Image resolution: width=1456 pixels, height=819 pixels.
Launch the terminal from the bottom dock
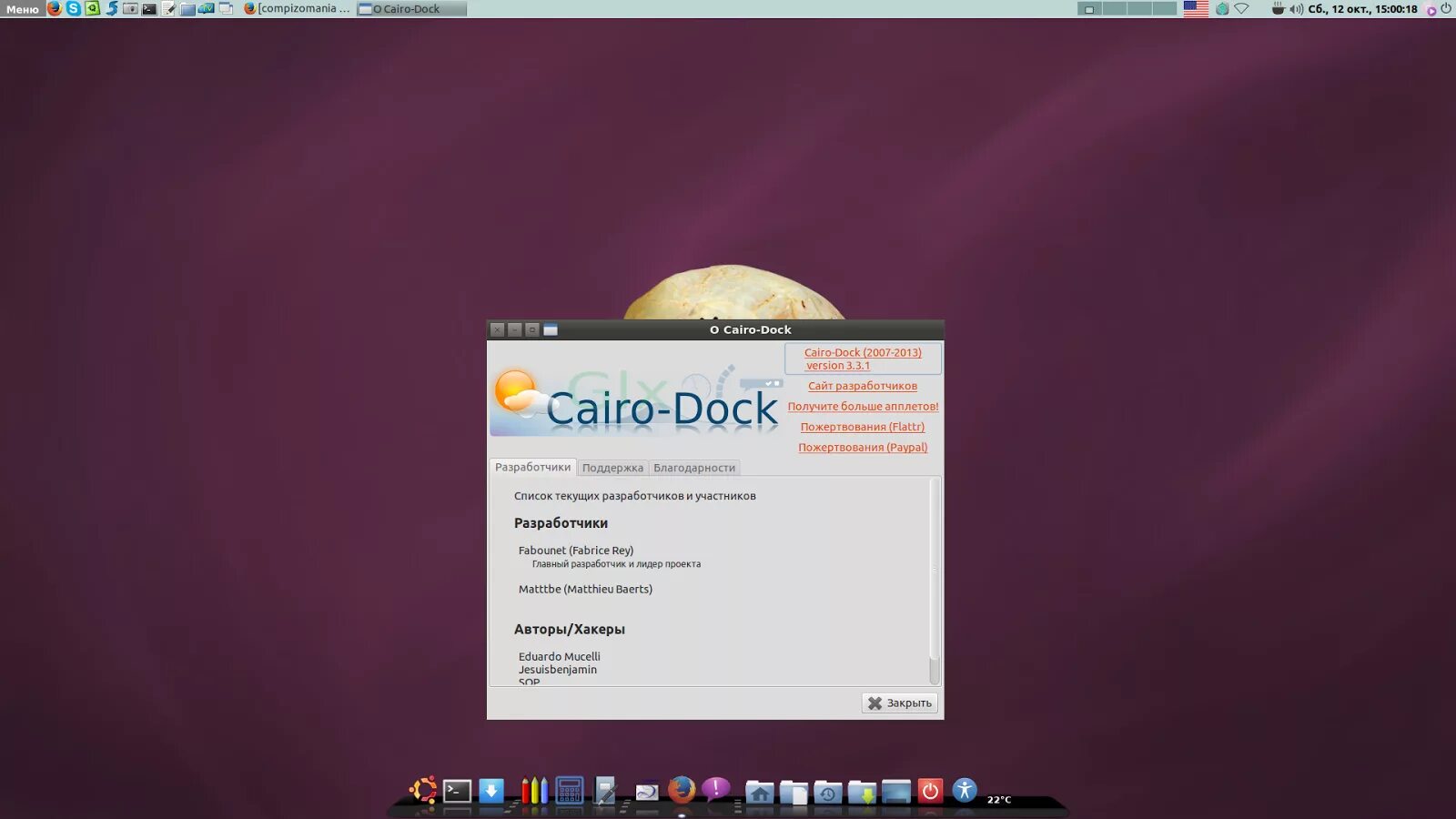tap(457, 791)
